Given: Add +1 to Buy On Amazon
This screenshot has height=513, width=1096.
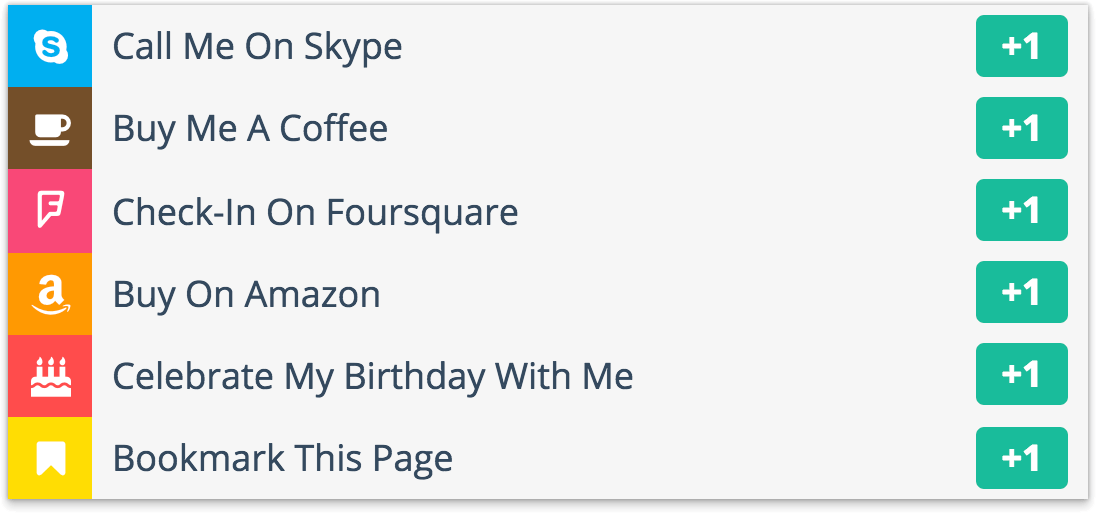Looking at the screenshot, I should point(1021,292).
